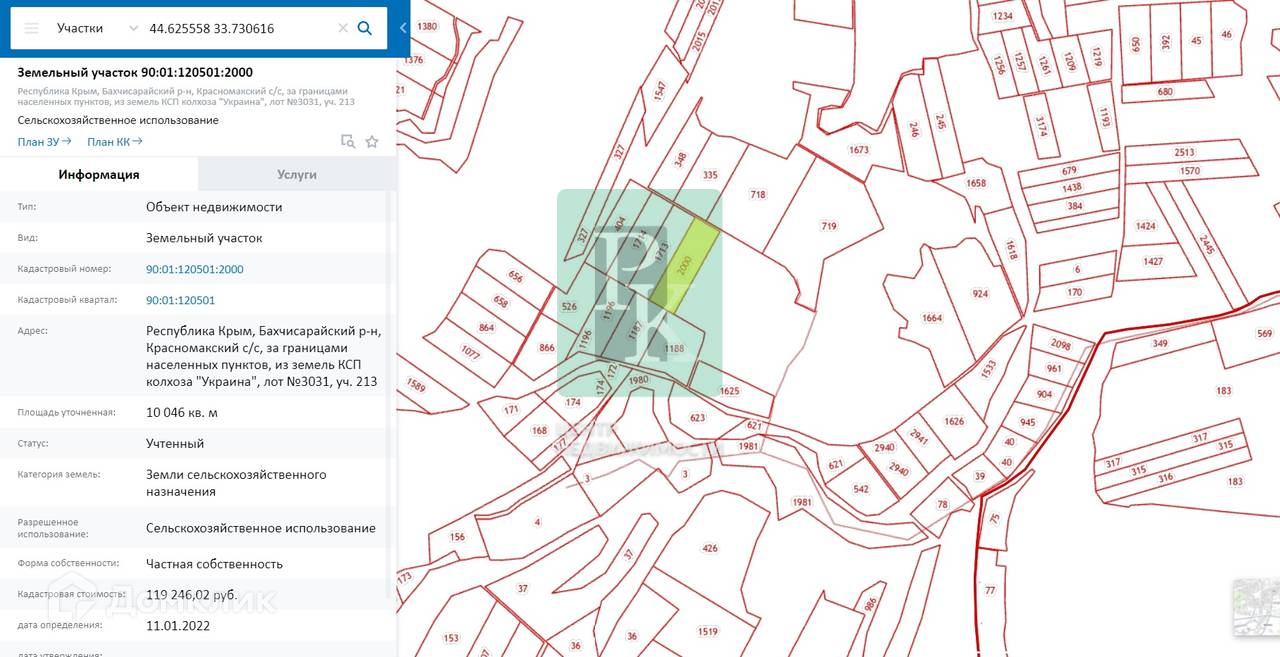Click the parcel title 90:01:120501:2000 heading
This screenshot has width=1280, height=657.
coord(135,73)
